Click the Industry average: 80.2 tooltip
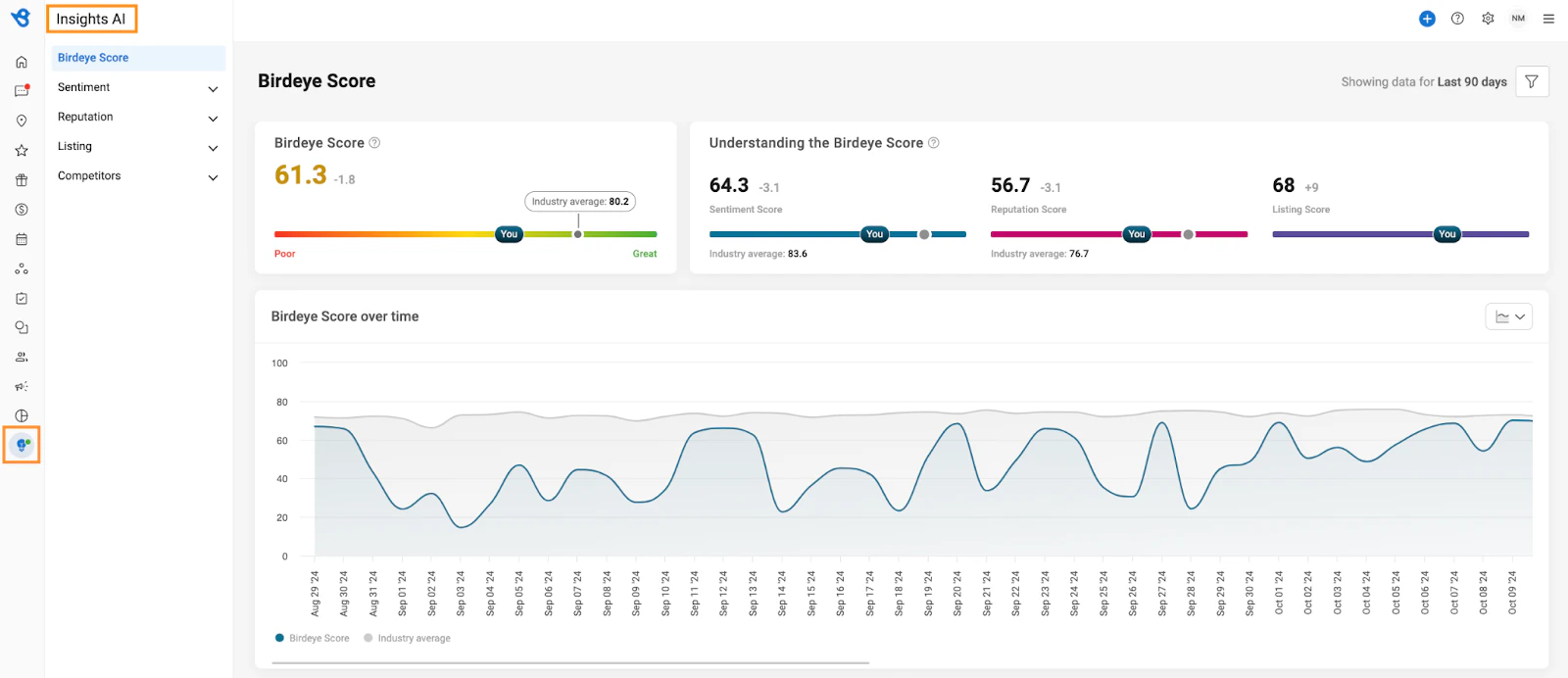The height and width of the screenshot is (678, 1568). [x=580, y=202]
